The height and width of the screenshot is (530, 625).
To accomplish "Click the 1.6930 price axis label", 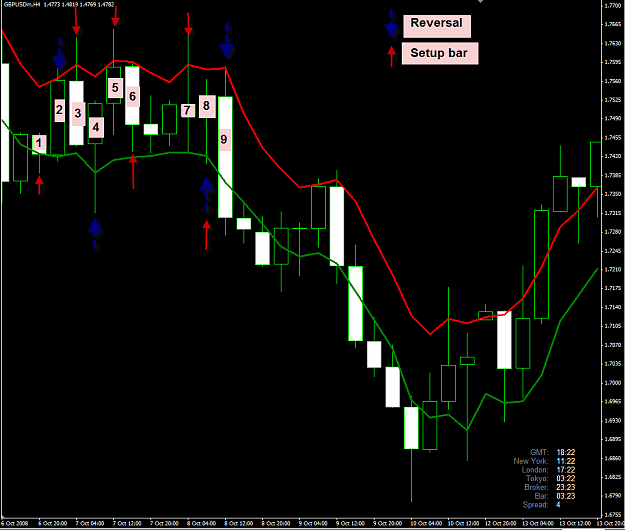I will (613, 420).
